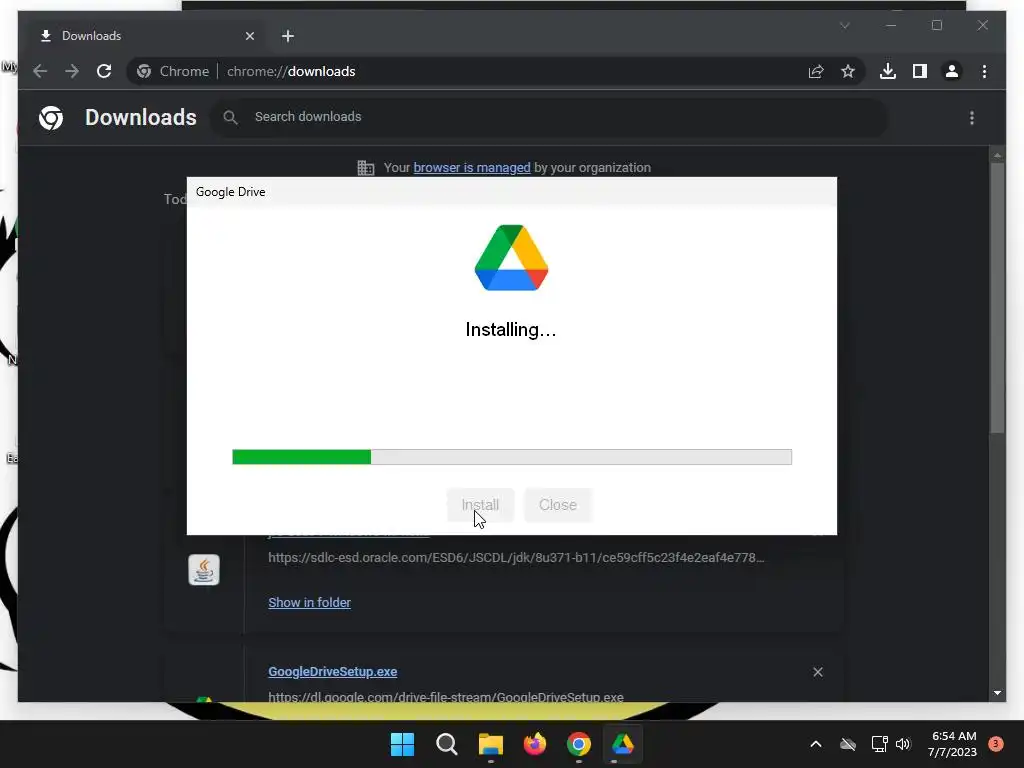Open the network tray icon
Viewport: 1024px width, 768px height.
880,744
